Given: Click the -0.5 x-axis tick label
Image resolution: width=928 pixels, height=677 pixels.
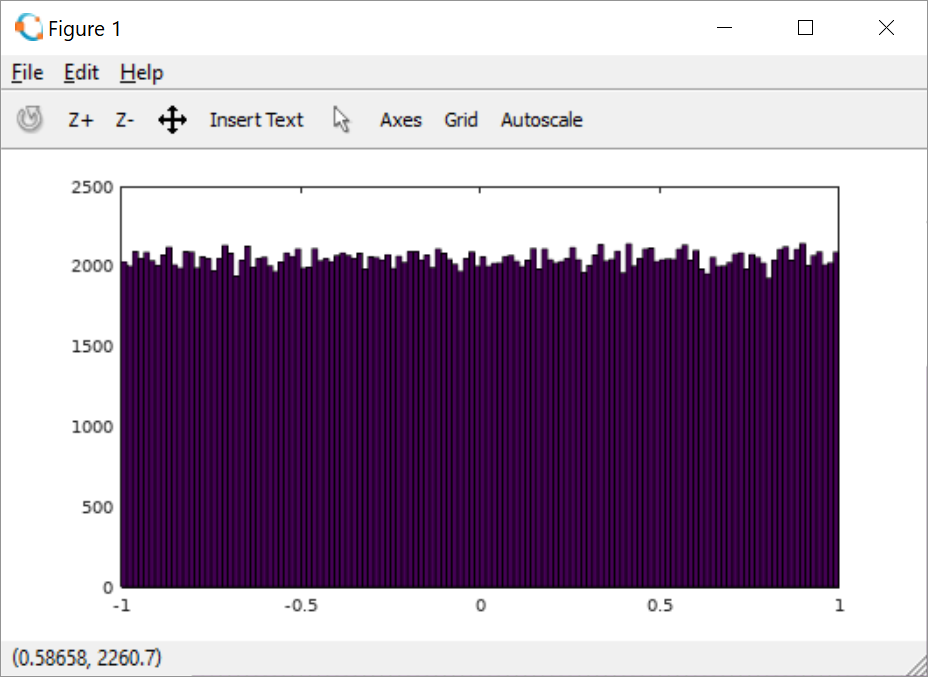Looking at the screenshot, I should point(300,606).
